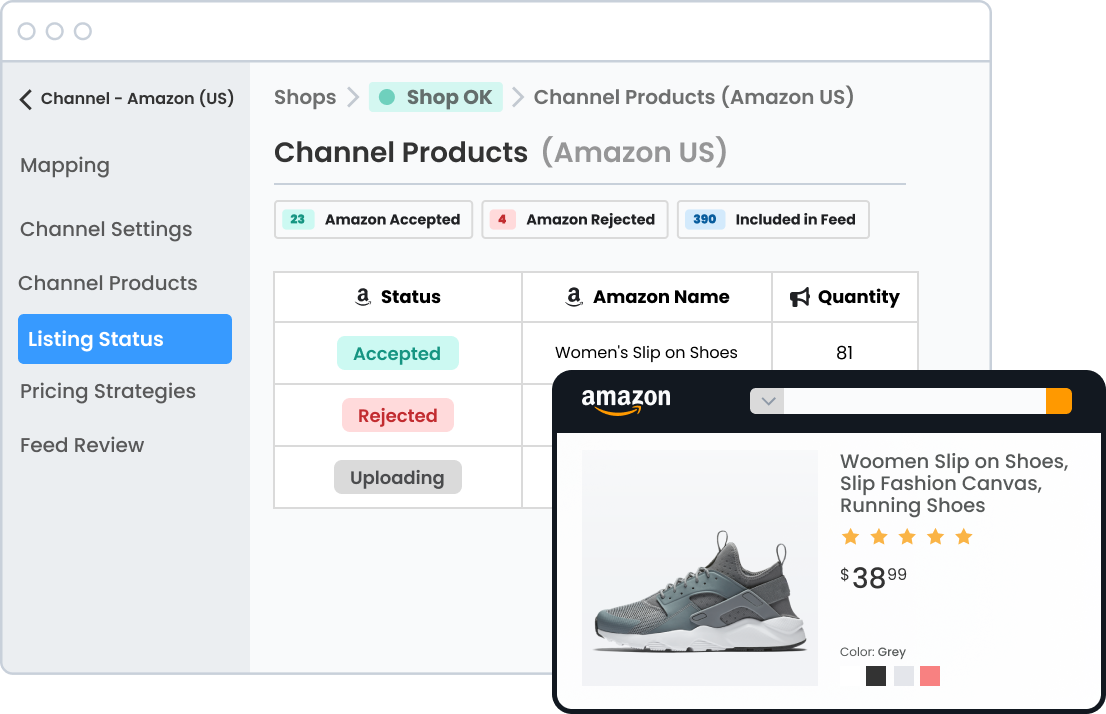Click the Amazon icon in the Status column header
This screenshot has width=1106, height=714.
point(362,296)
